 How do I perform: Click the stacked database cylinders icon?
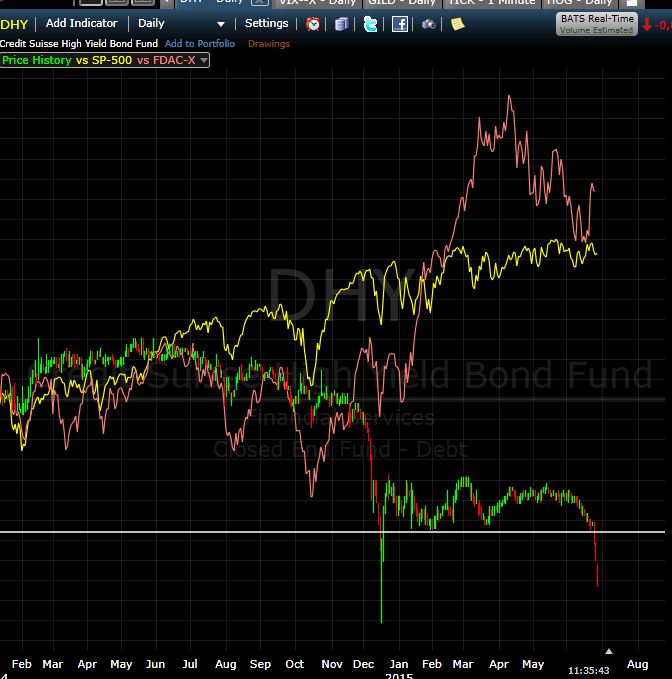pyautogui.click(x=341, y=24)
